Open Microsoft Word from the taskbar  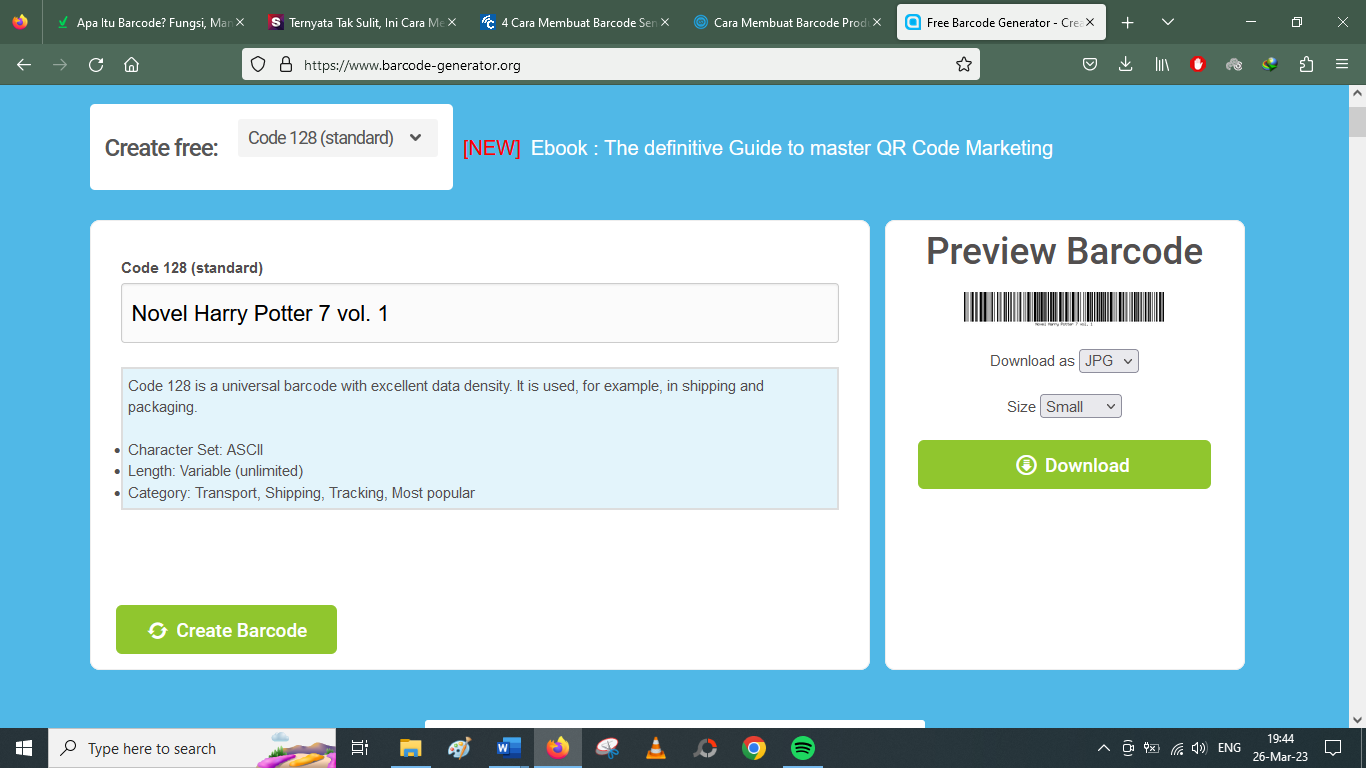coord(509,748)
